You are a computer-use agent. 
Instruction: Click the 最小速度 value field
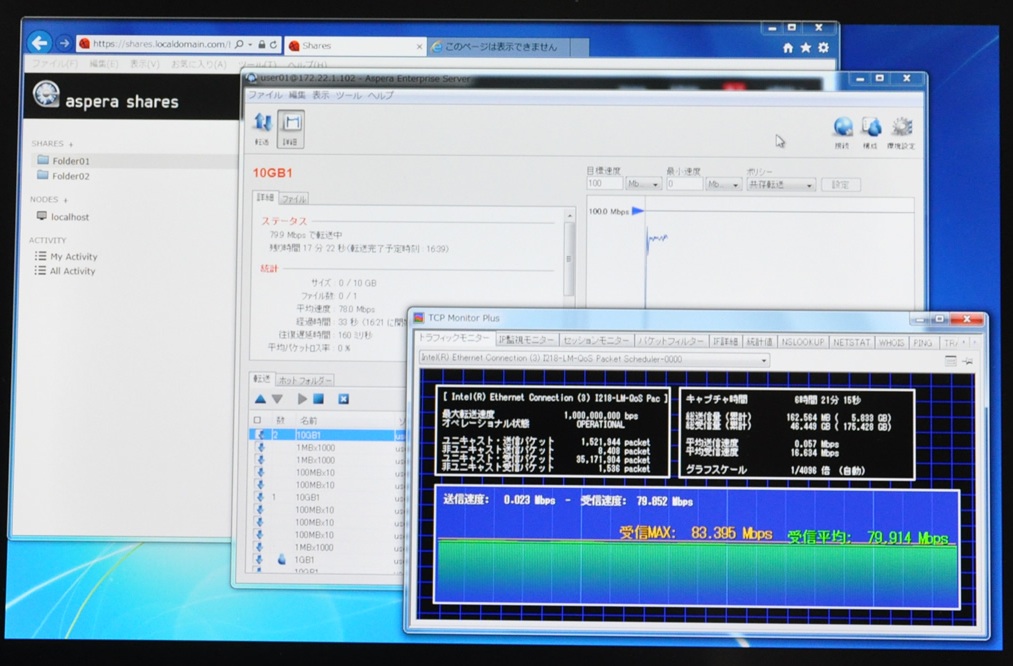click(x=684, y=184)
